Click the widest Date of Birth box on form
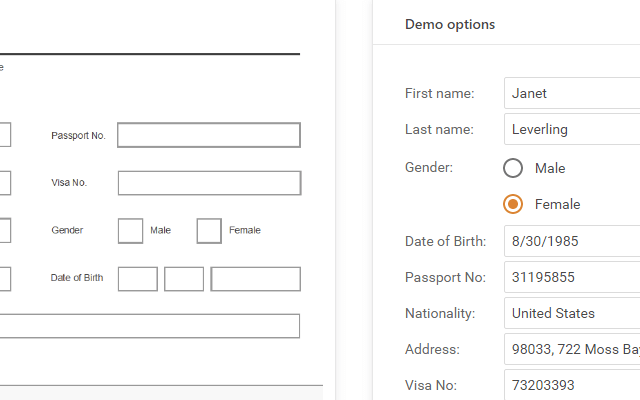Image resolution: width=640 pixels, height=400 pixels. tap(255, 279)
